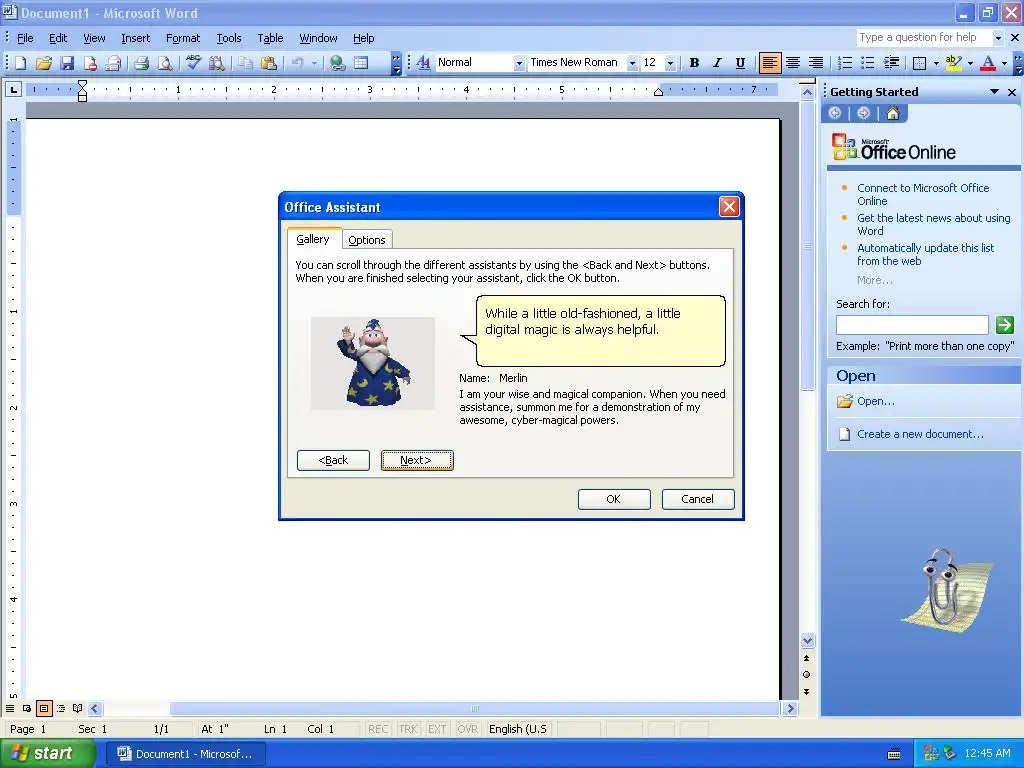Expand the Undo history dropdown arrow
This screenshot has height=768, width=1024.
pos(314,63)
